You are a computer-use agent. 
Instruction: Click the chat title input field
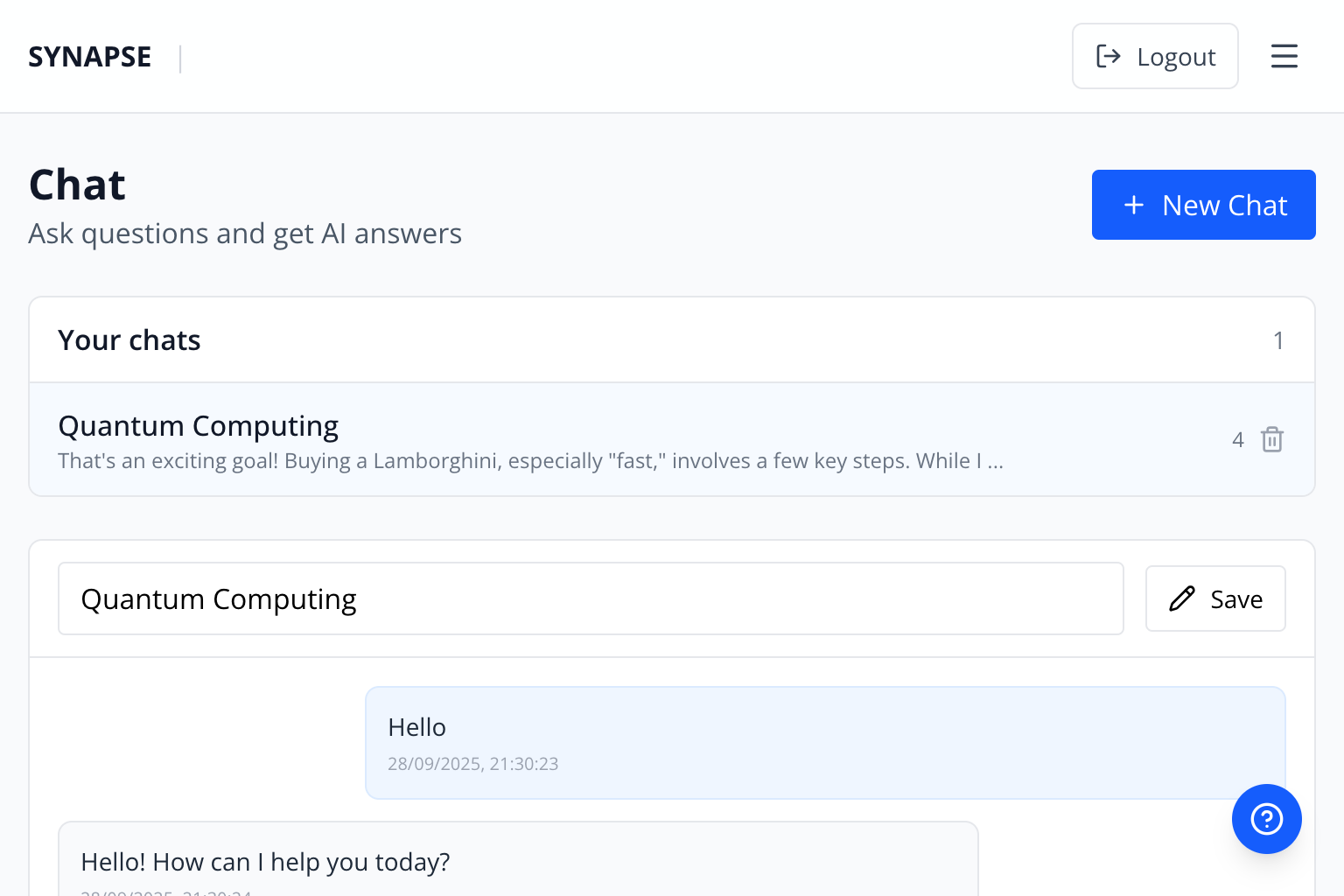(591, 598)
